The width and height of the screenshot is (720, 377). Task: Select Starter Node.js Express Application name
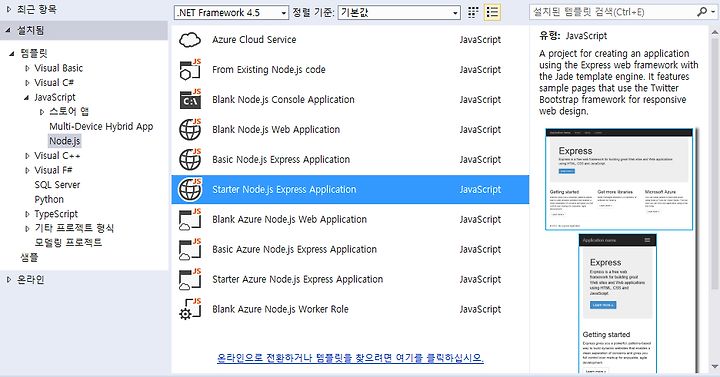click(x=284, y=189)
